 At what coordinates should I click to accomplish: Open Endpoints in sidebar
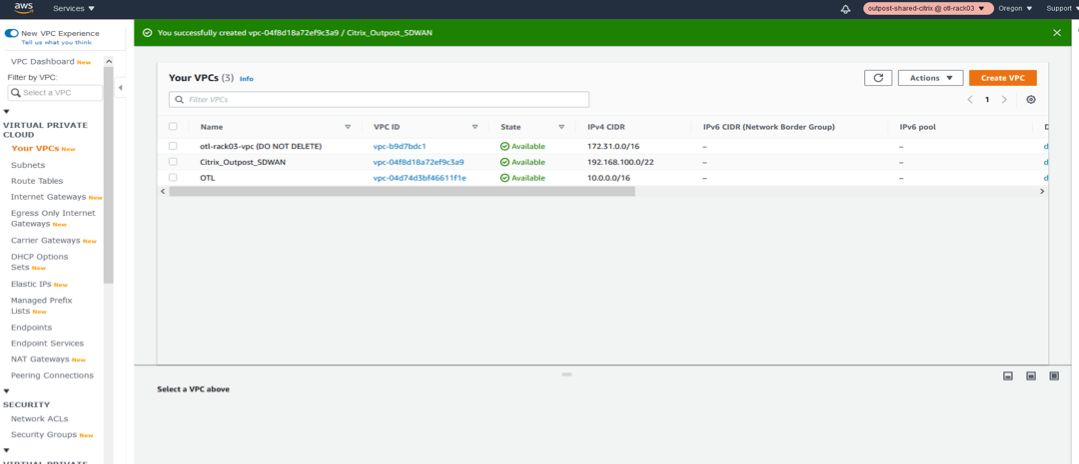pos(32,327)
